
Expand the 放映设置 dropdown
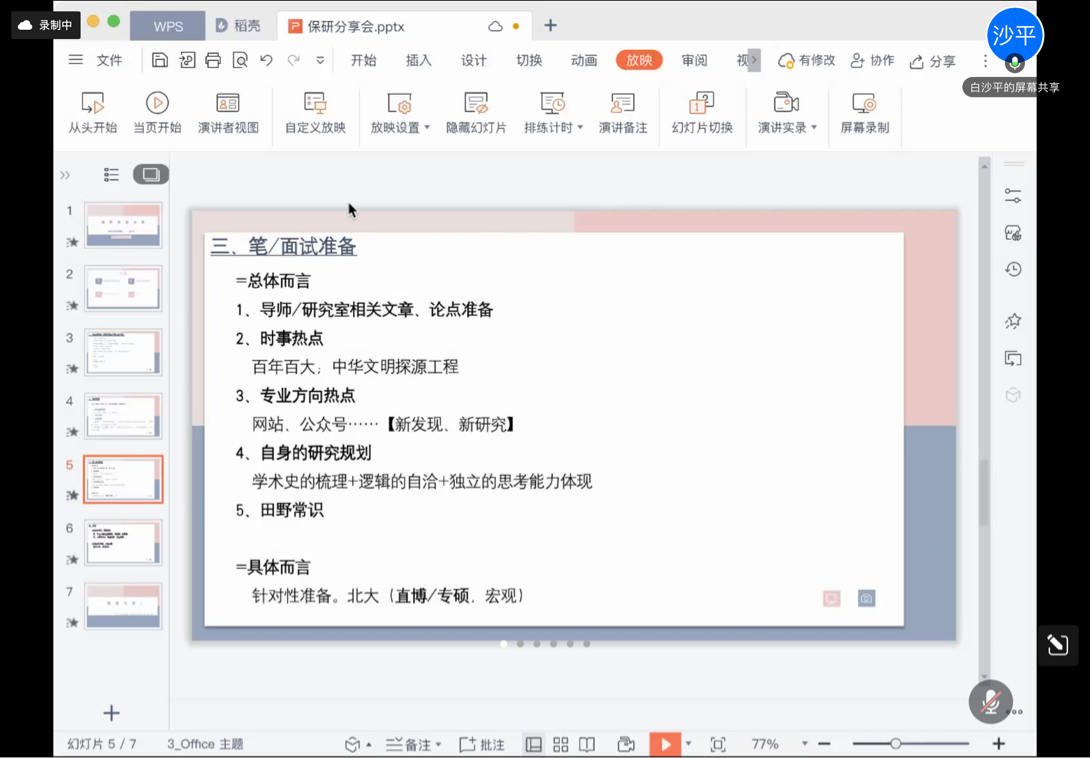click(x=427, y=128)
